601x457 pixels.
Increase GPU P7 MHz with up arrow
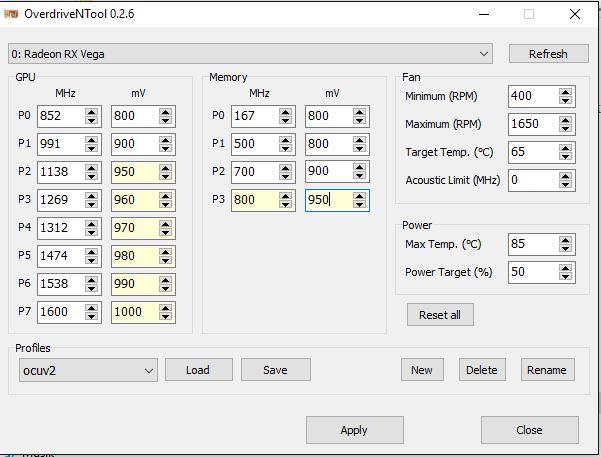click(x=92, y=308)
